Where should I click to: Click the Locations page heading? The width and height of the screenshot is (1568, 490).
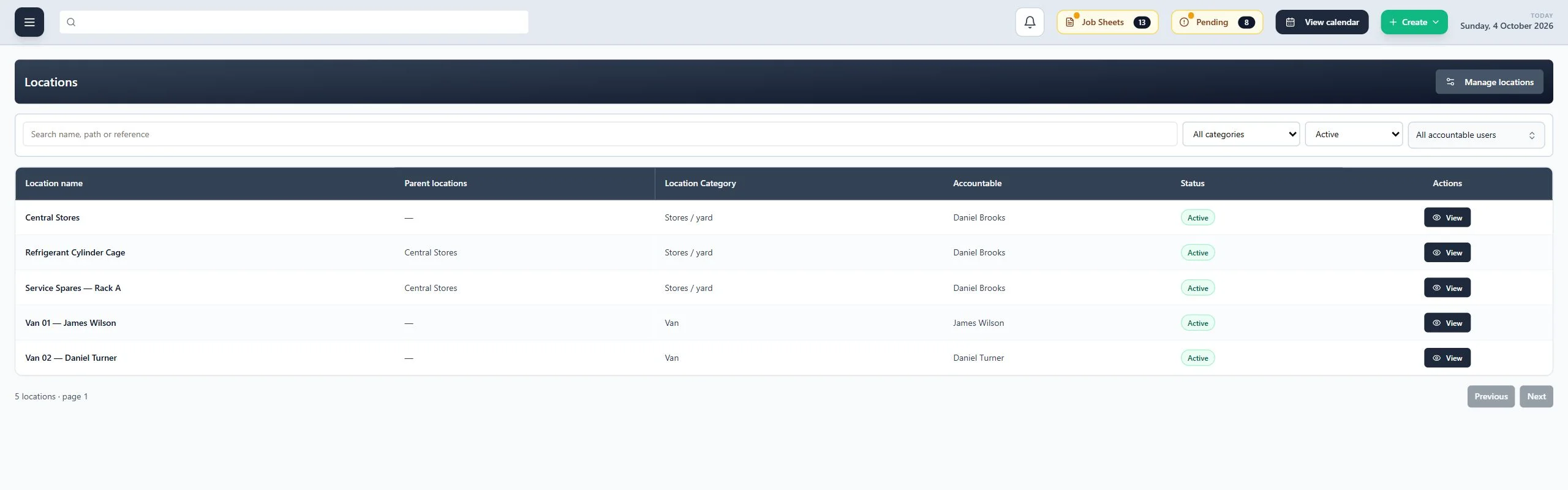coord(51,82)
